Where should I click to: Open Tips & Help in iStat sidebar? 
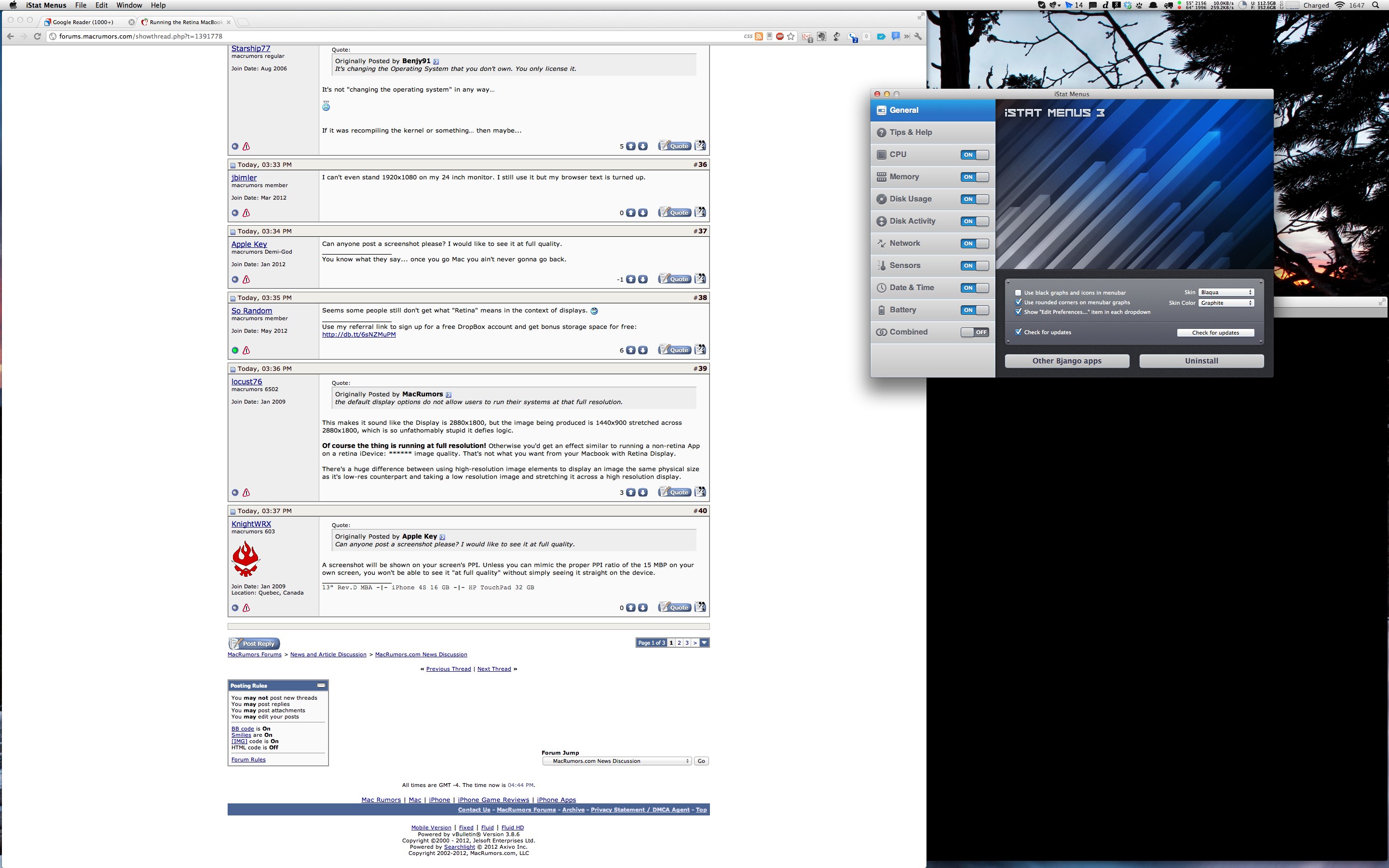932,133
